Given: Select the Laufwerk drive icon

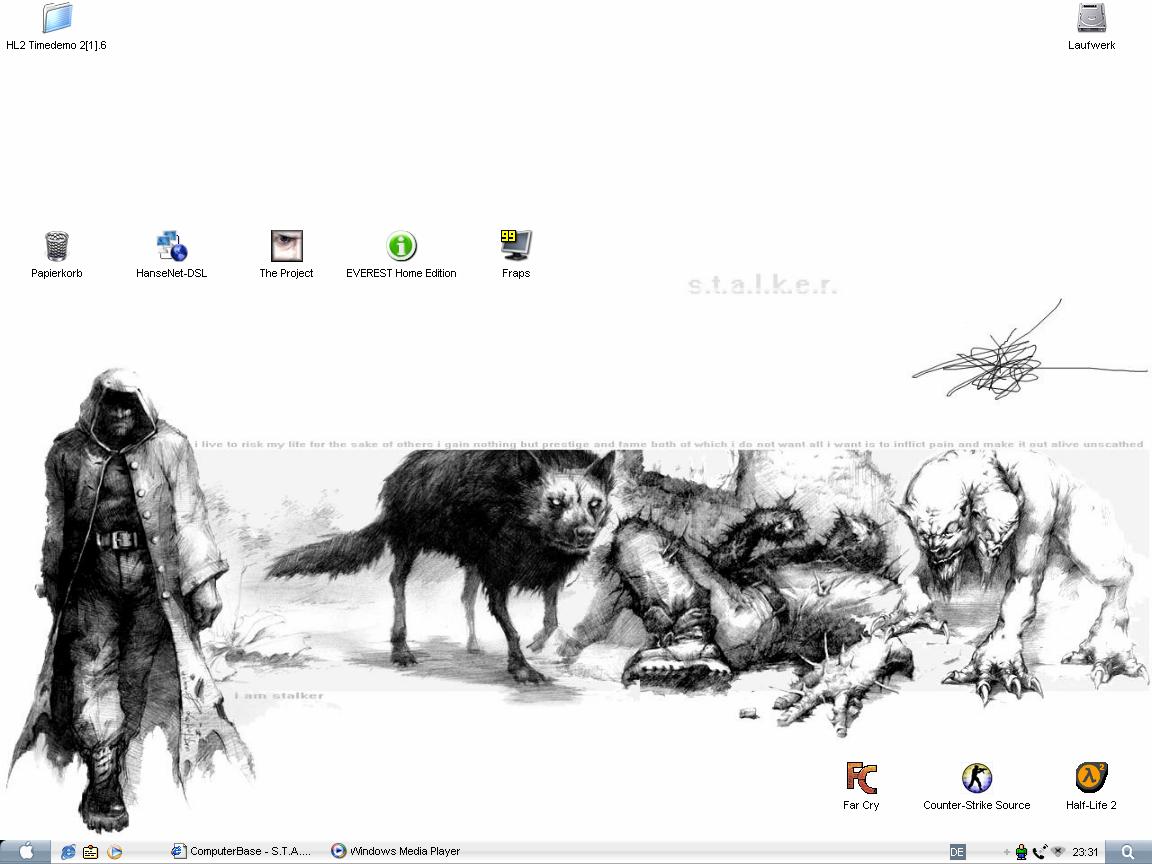Looking at the screenshot, I should [x=1092, y=26].
